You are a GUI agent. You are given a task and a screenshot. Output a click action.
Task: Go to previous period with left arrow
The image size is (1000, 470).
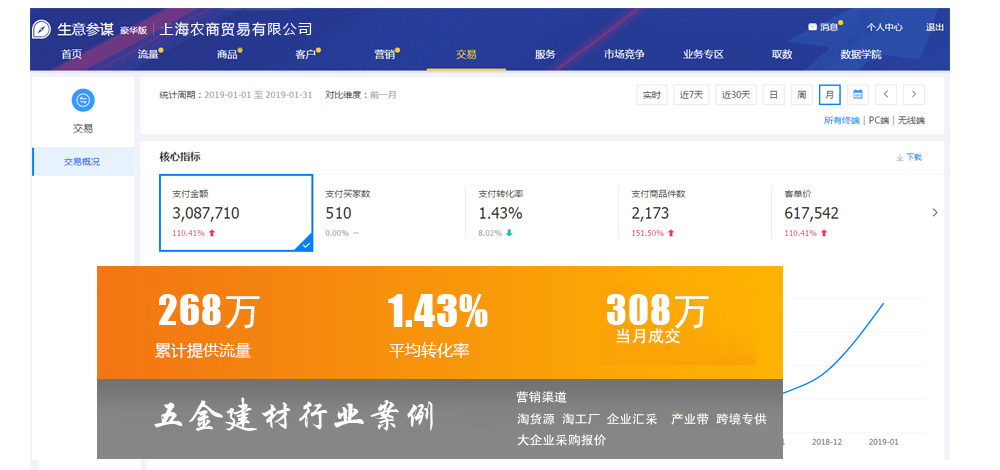885,95
